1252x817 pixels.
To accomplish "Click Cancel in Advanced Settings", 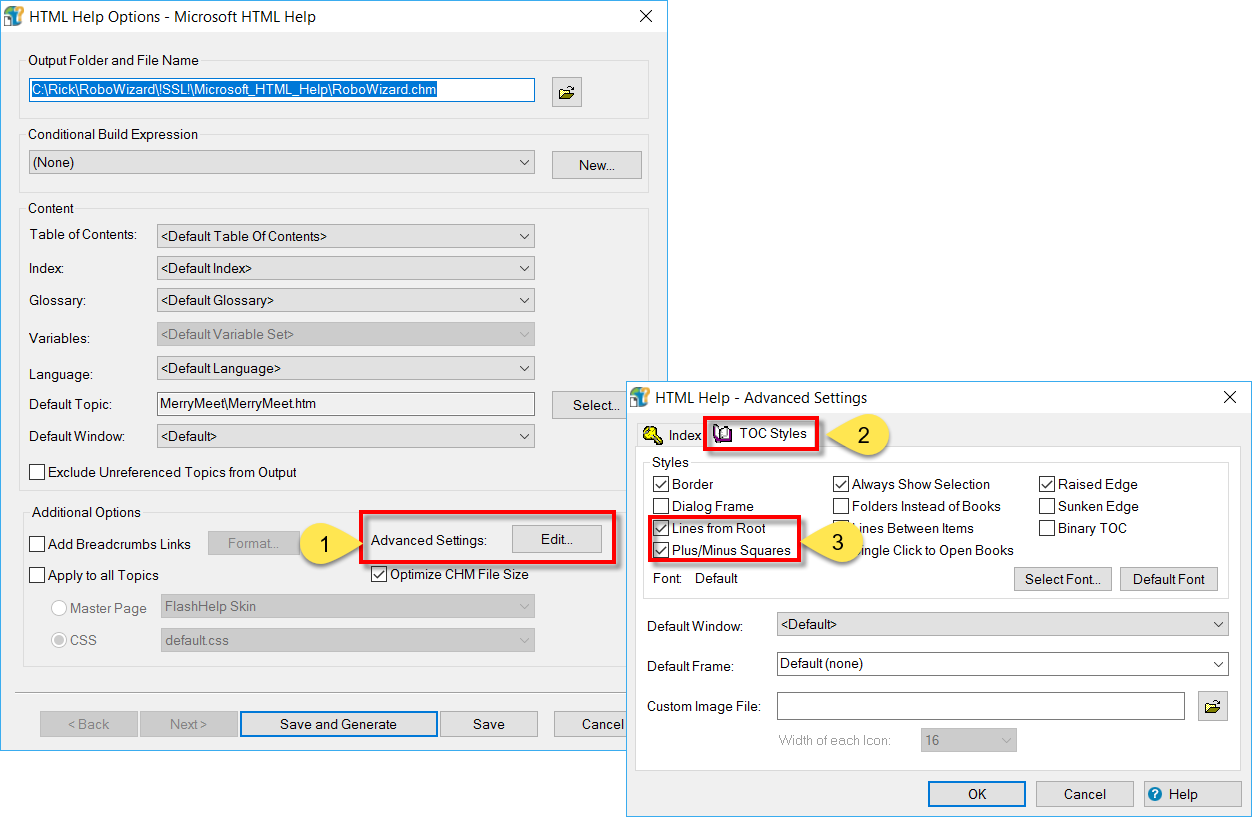I will click(x=1085, y=794).
